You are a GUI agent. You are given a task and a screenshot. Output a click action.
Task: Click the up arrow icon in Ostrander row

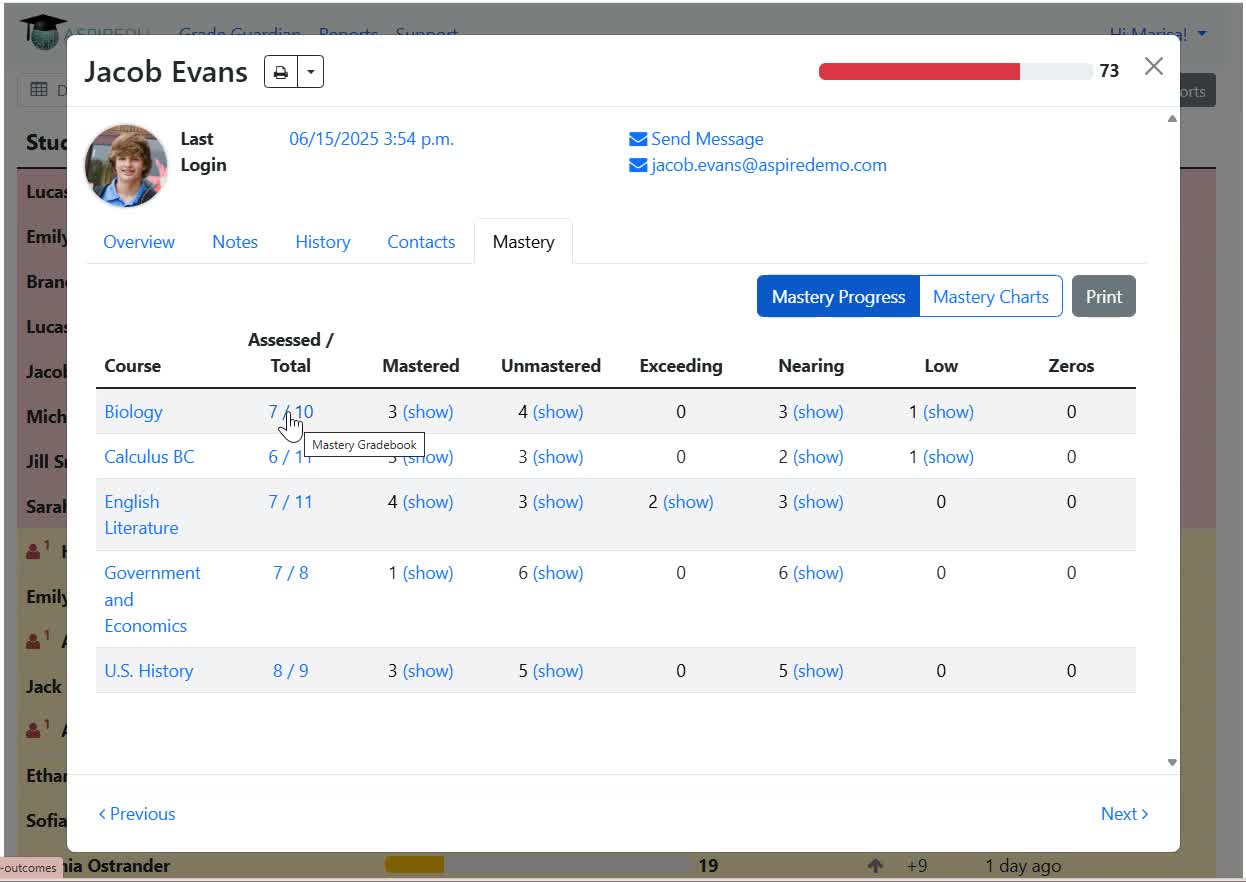coord(875,866)
